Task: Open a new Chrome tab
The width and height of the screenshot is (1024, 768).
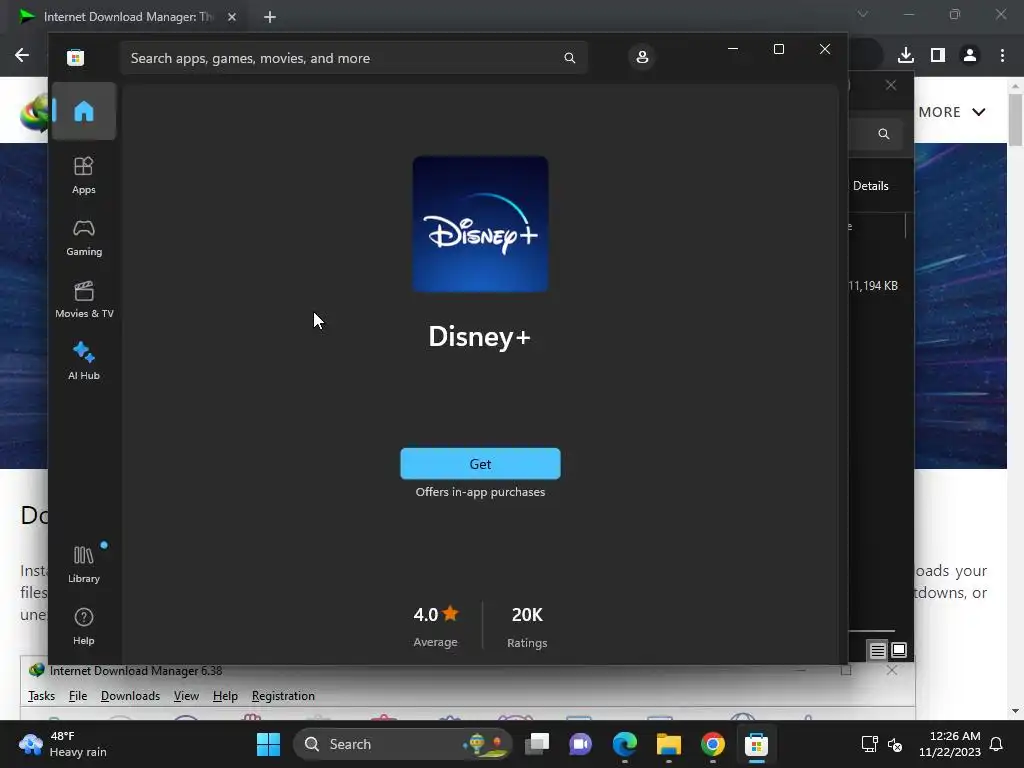Action: [270, 17]
